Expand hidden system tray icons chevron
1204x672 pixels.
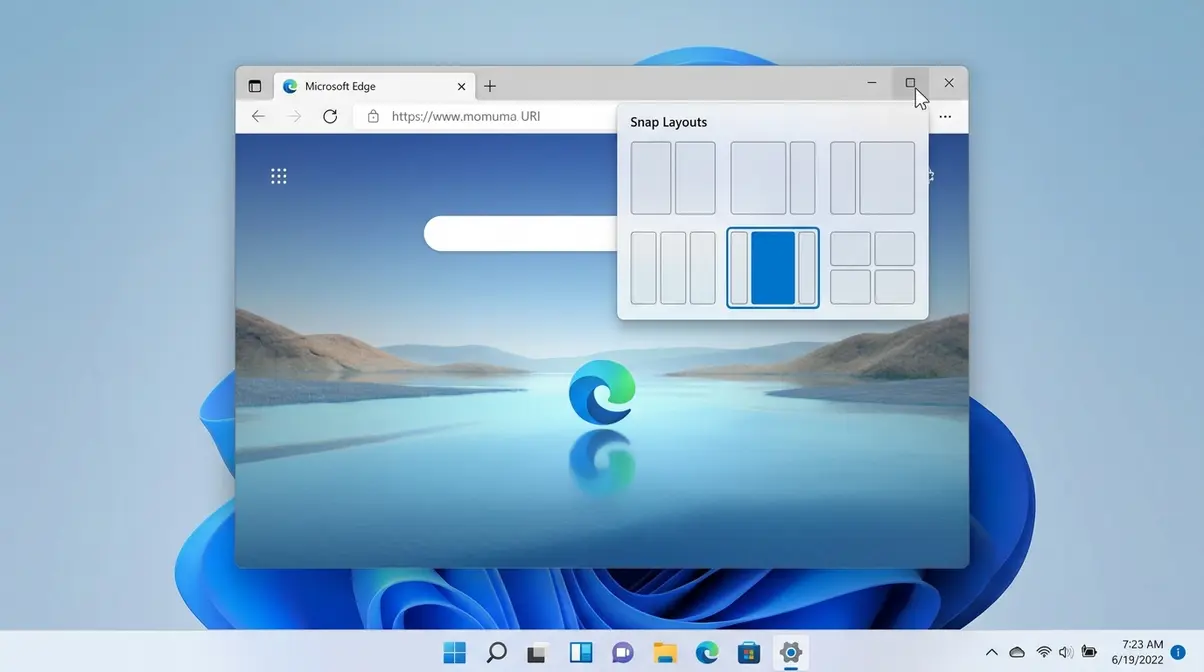point(992,653)
